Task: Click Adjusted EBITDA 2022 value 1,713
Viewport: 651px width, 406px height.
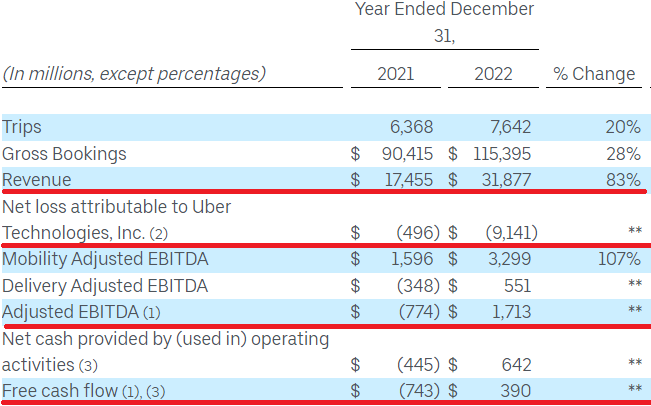Action: point(512,312)
